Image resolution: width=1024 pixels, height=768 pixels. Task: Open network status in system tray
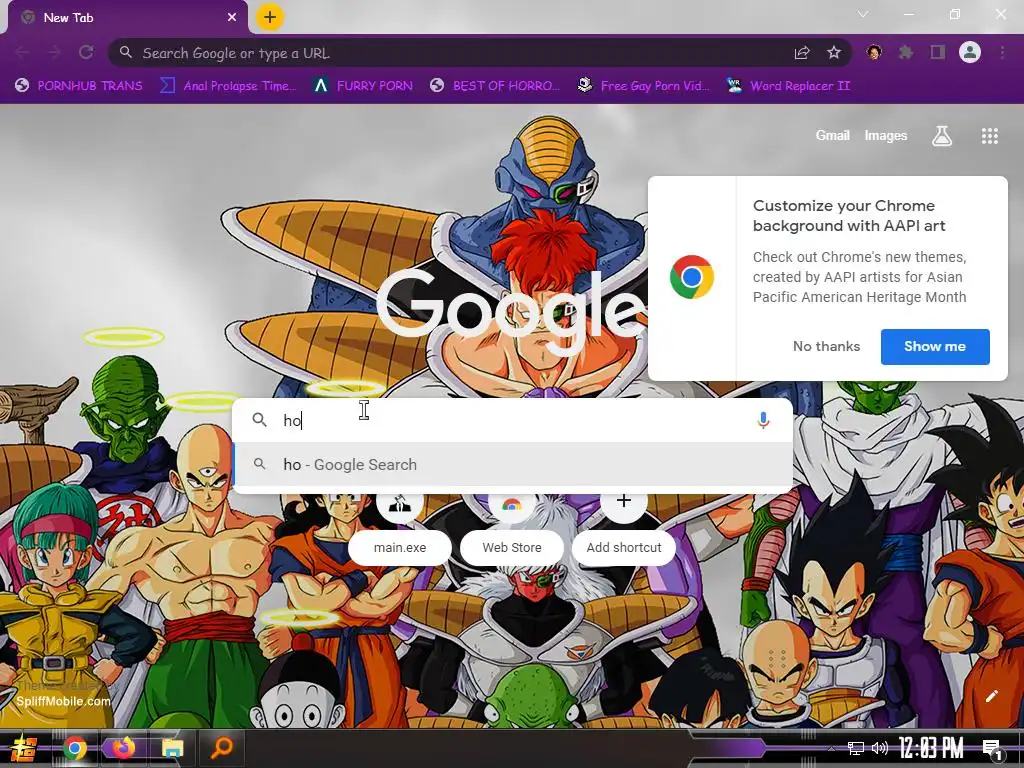pos(856,748)
